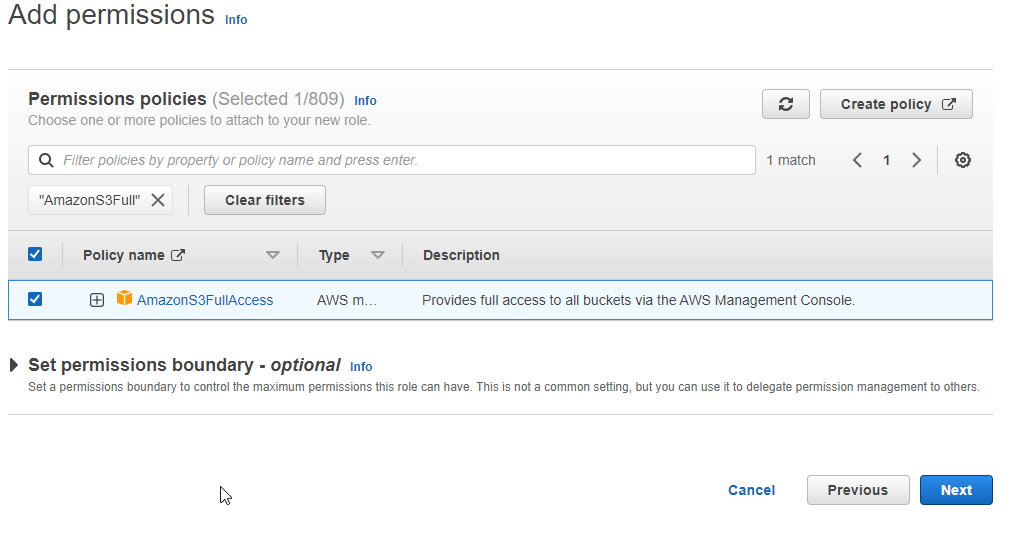Expand AmazonS3FullAccess policy details

(x=97, y=300)
